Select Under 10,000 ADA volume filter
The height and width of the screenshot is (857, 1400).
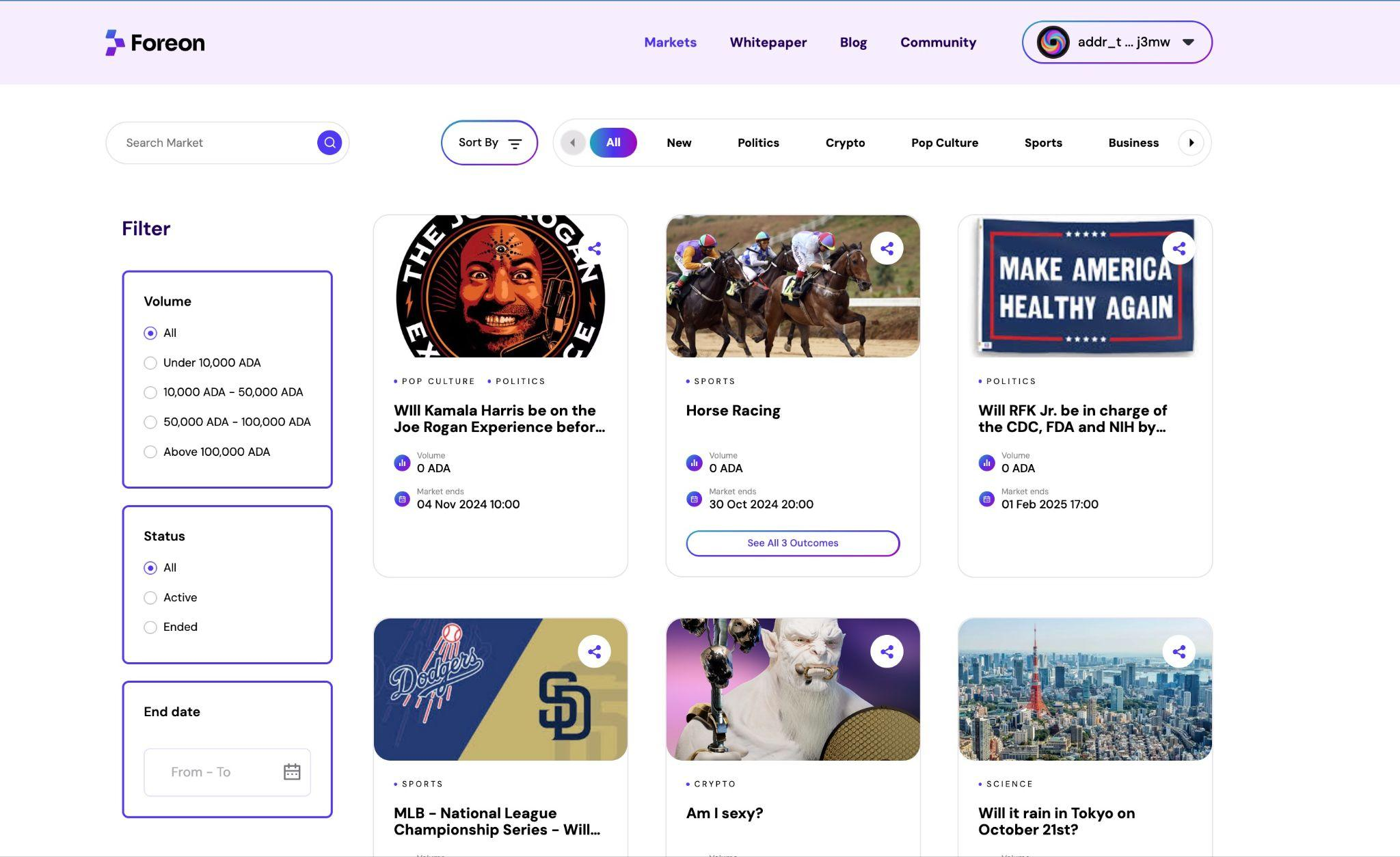pos(150,363)
